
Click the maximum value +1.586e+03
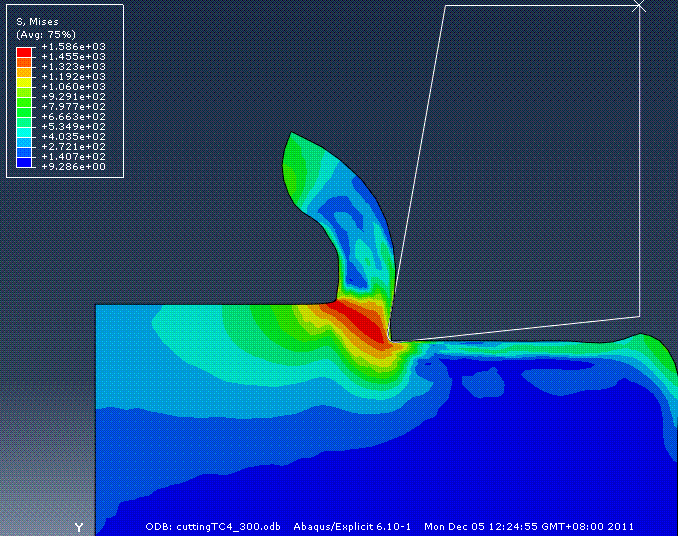pyautogui.click(x=74, y=46)
